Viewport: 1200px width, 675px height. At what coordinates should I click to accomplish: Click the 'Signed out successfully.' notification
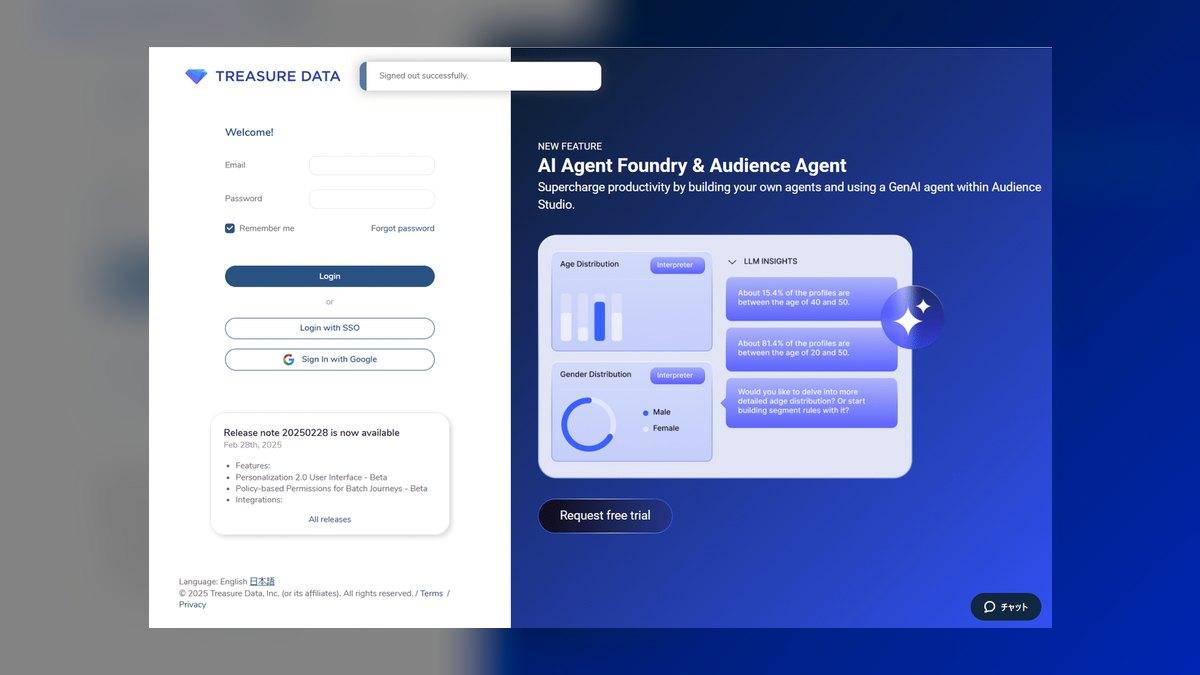481,76
